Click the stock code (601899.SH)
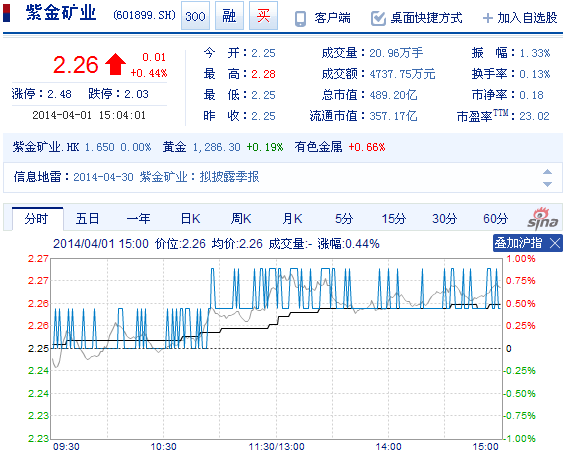Viewport: 563px width, 453px height. 145,15
